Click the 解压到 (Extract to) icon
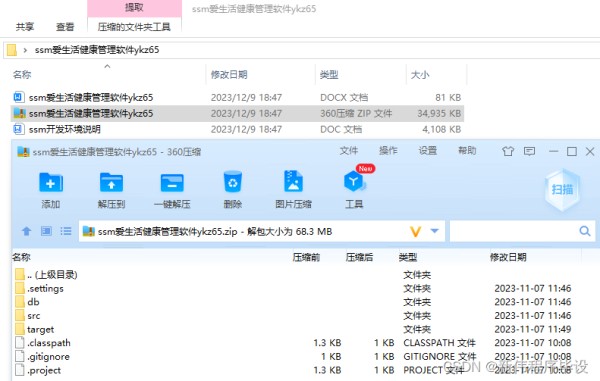600x381 pixels. (111, 182)
